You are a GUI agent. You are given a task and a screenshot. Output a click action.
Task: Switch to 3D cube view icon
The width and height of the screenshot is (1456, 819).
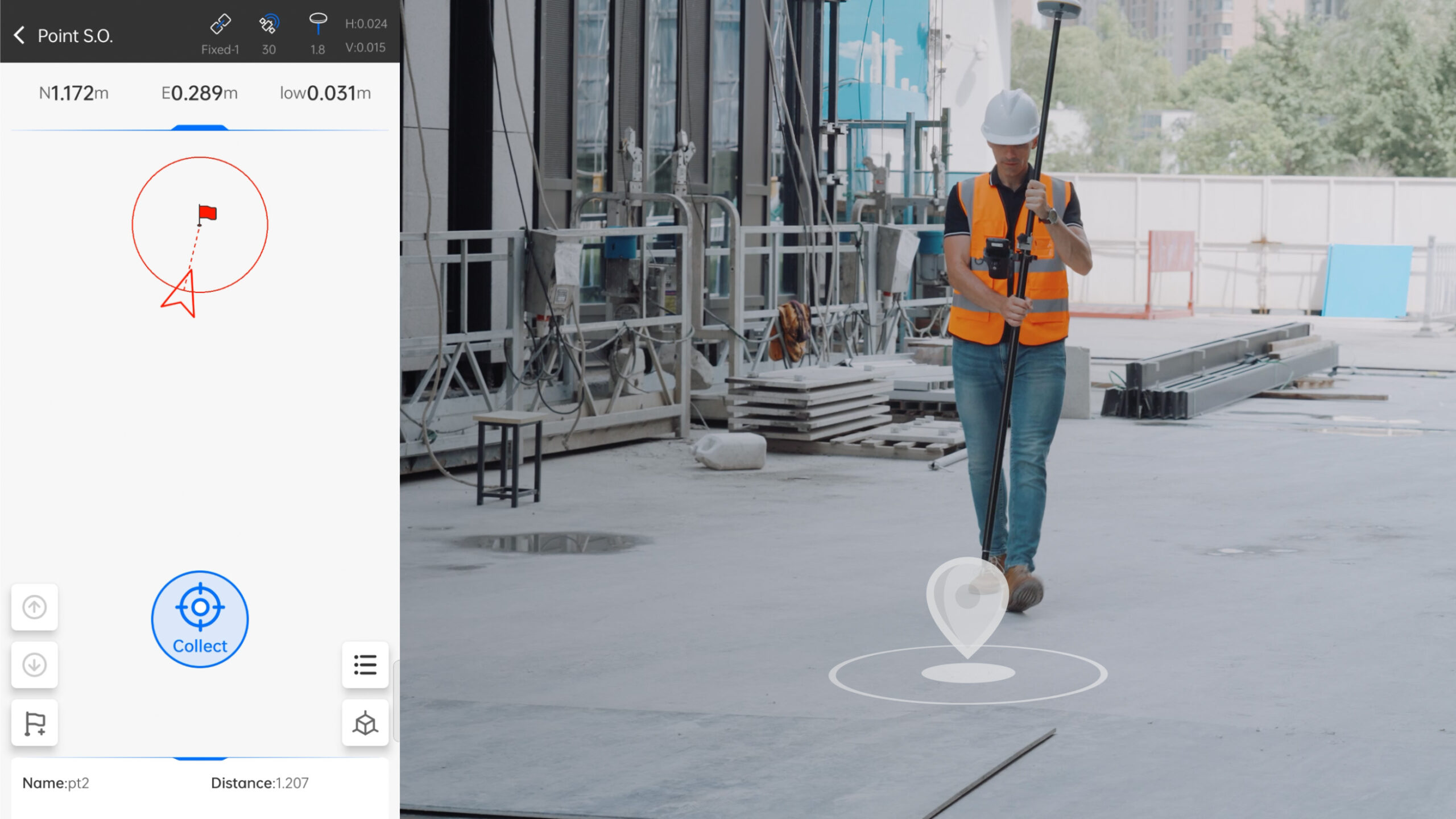365,723
